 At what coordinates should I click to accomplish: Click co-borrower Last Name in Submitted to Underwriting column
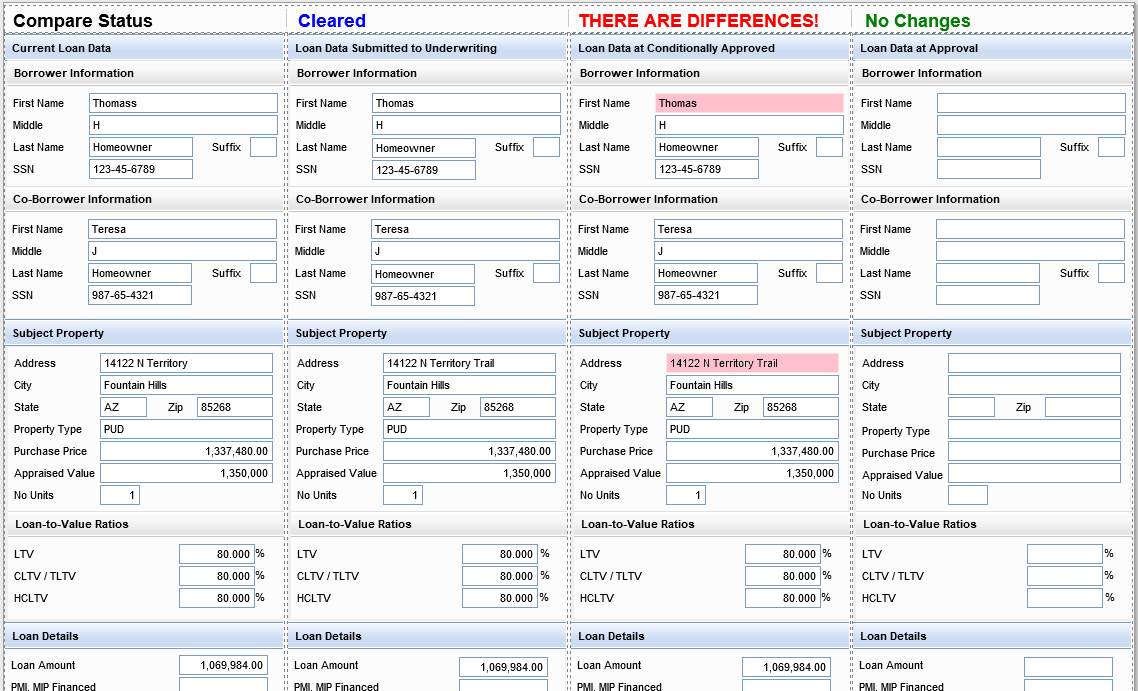423,274
